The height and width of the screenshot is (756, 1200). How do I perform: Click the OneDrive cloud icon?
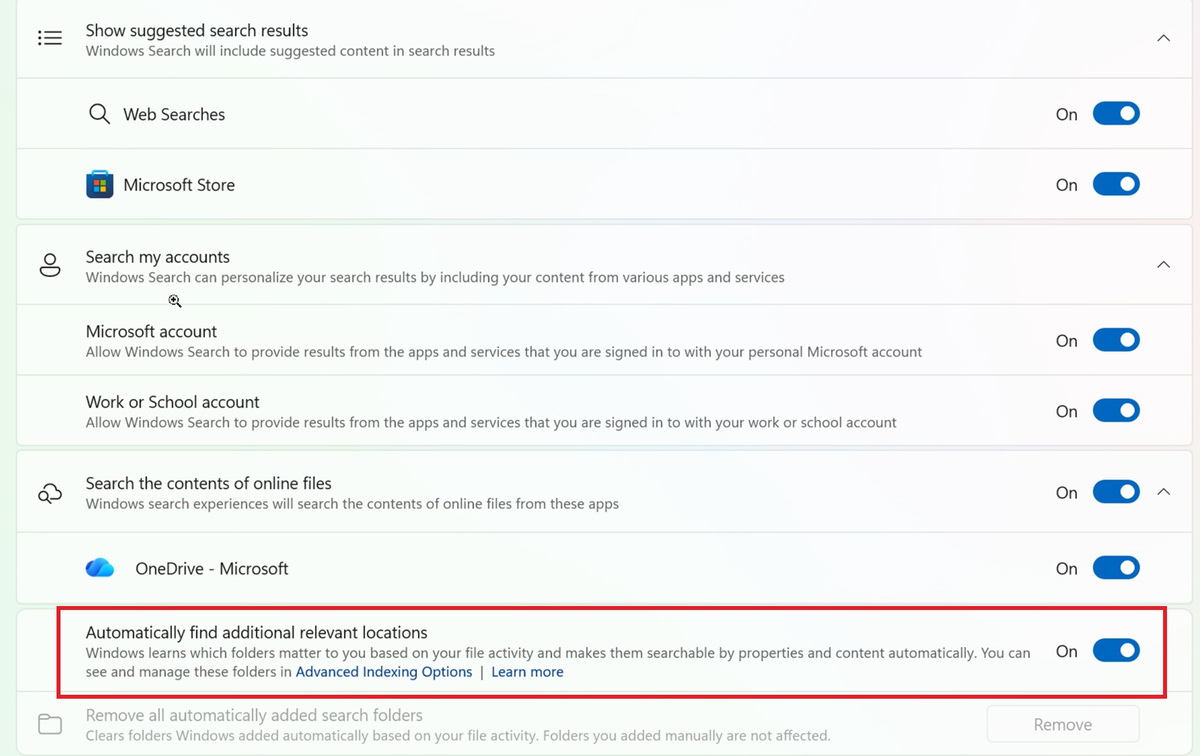click(x=100, y=568)
